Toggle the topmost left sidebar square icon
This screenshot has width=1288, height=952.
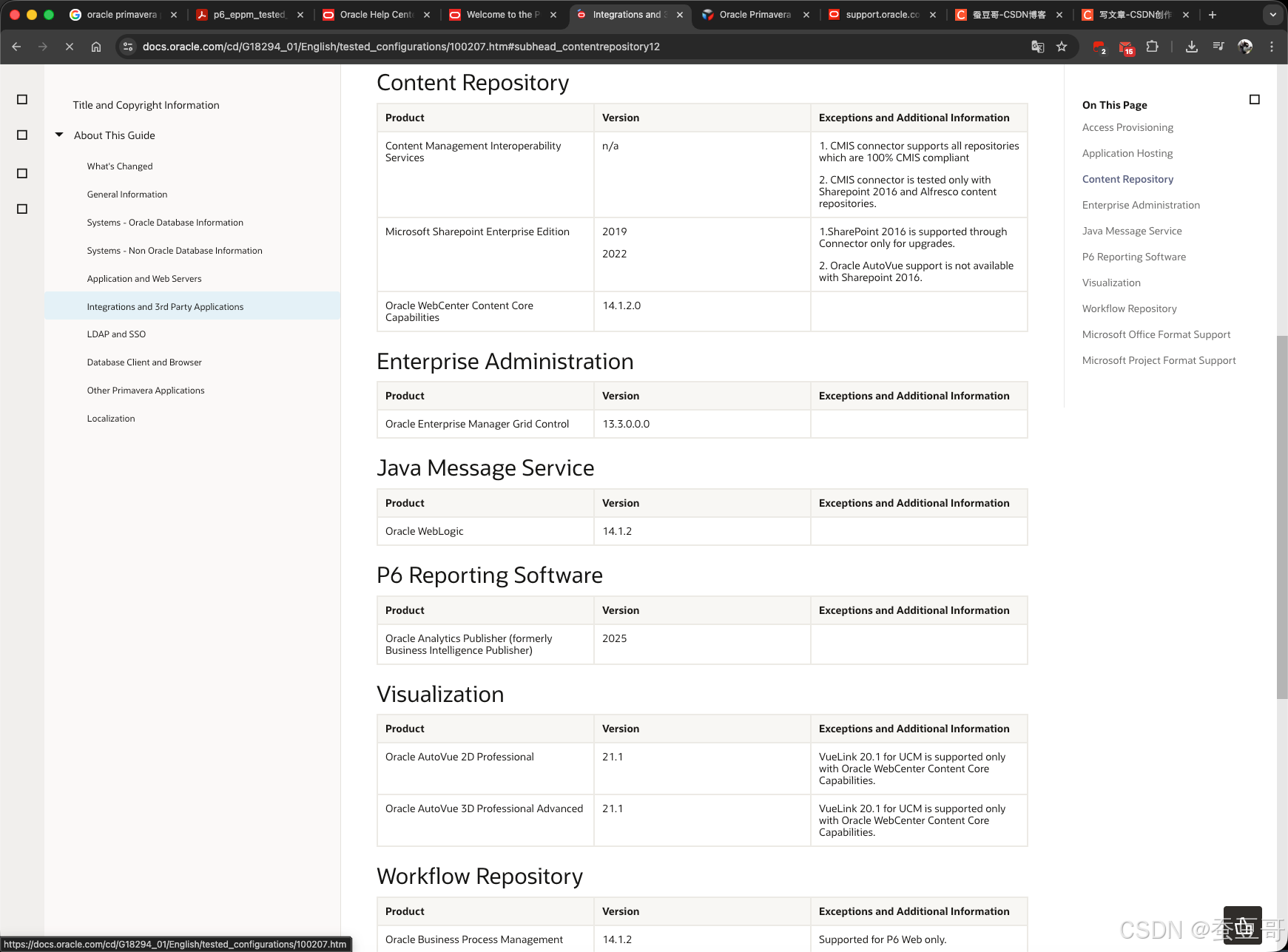[x=22, y=100]
